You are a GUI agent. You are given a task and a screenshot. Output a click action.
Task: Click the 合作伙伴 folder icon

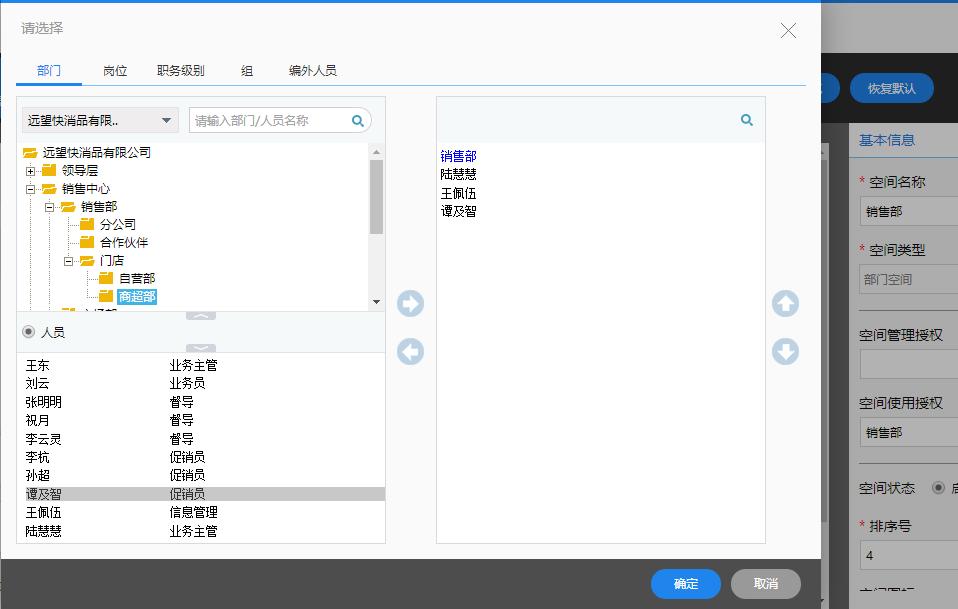point(88,243)
